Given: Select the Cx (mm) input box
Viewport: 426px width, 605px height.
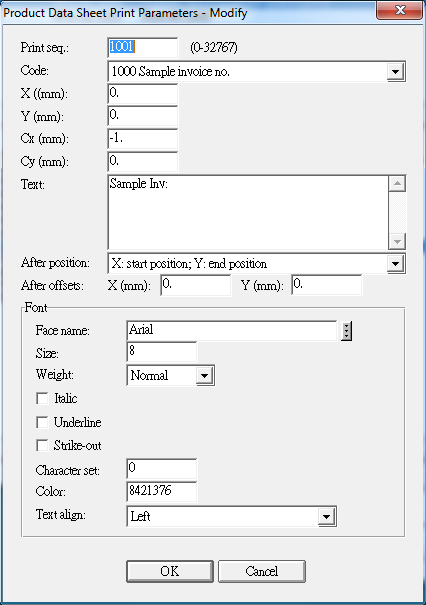Looking at the screenshot, I should pyautogui.click(x=142, y=139).
